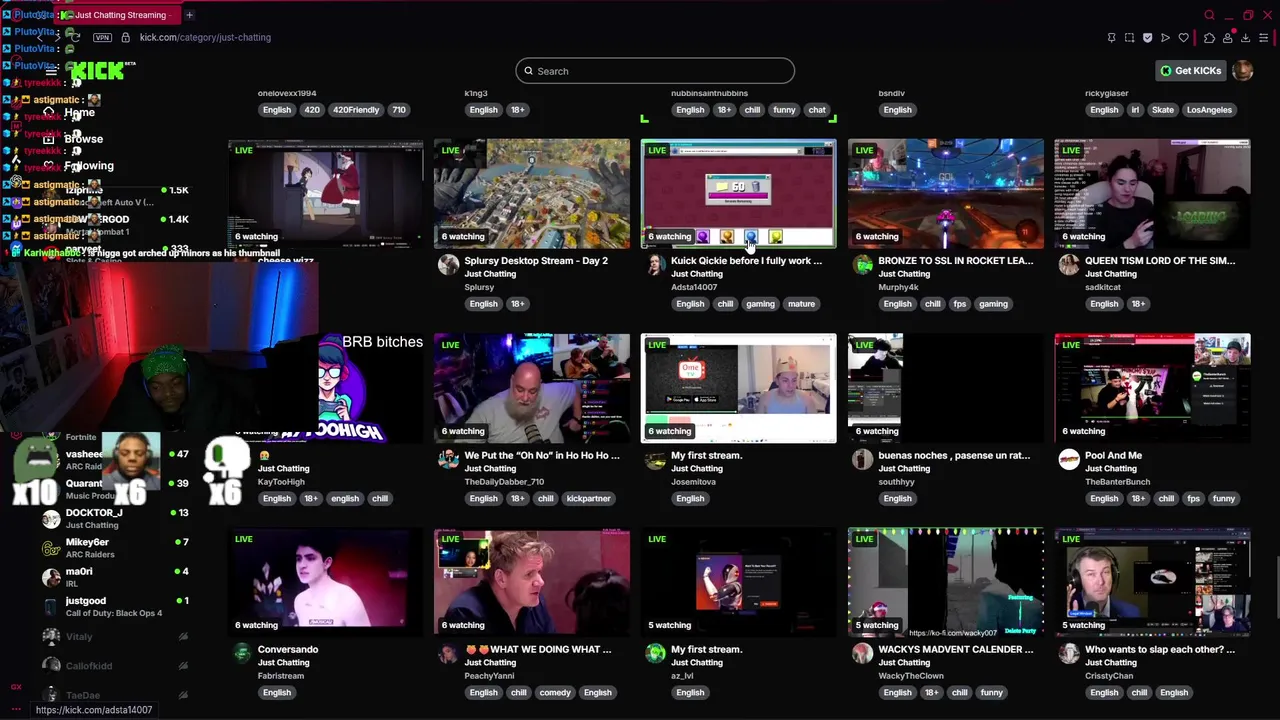Click the new tab plus button
This screenshot has height=720, width=1280.
(x=189, y=15)
